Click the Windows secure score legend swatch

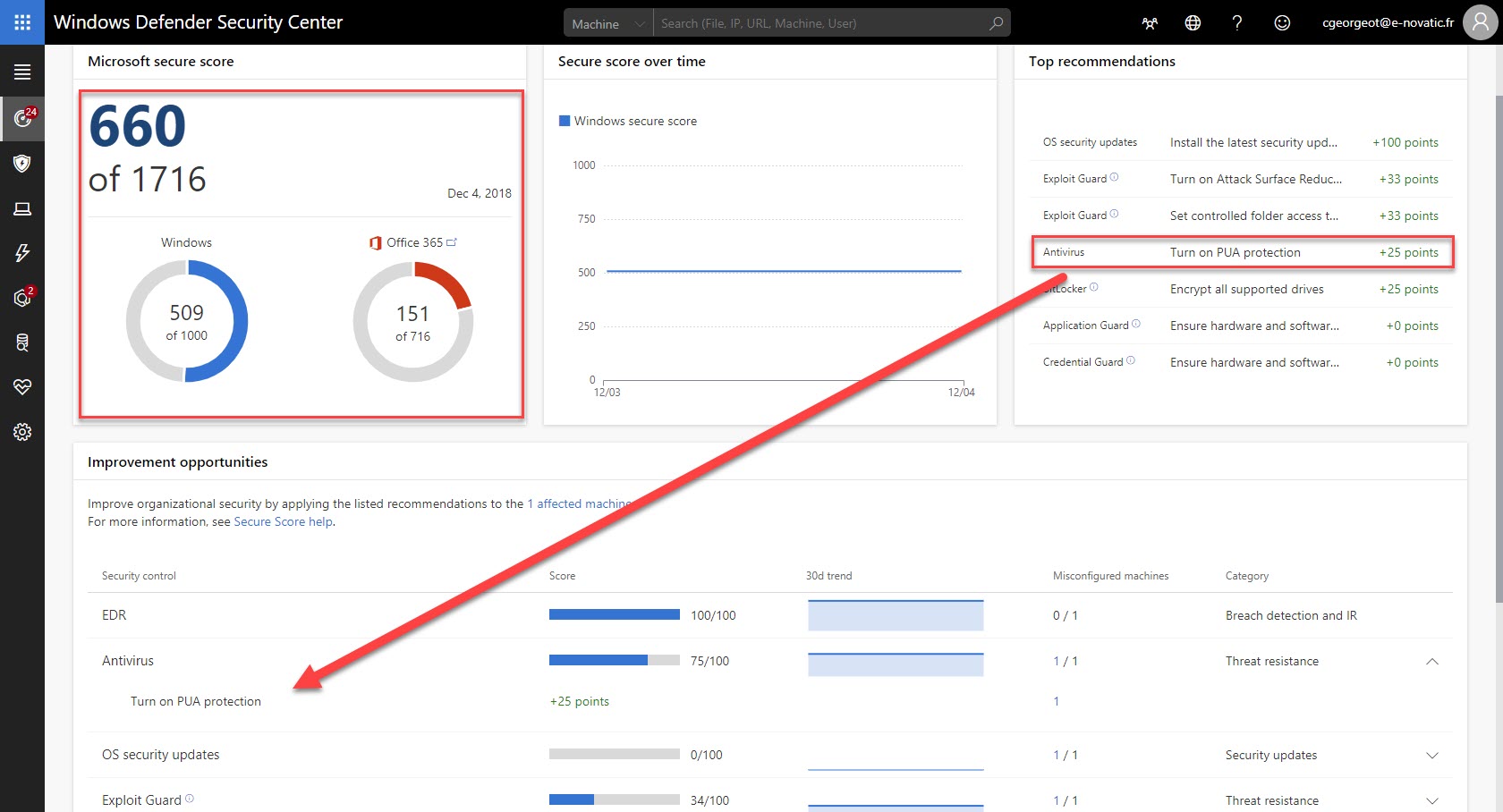[x=565, y=121]
